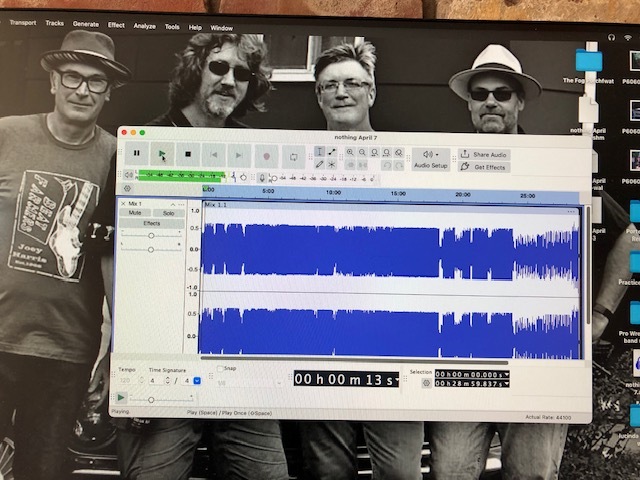640x480 pixels.
Task: Select the Selection (I-beam) tool
Action: [x=320, y=152]
